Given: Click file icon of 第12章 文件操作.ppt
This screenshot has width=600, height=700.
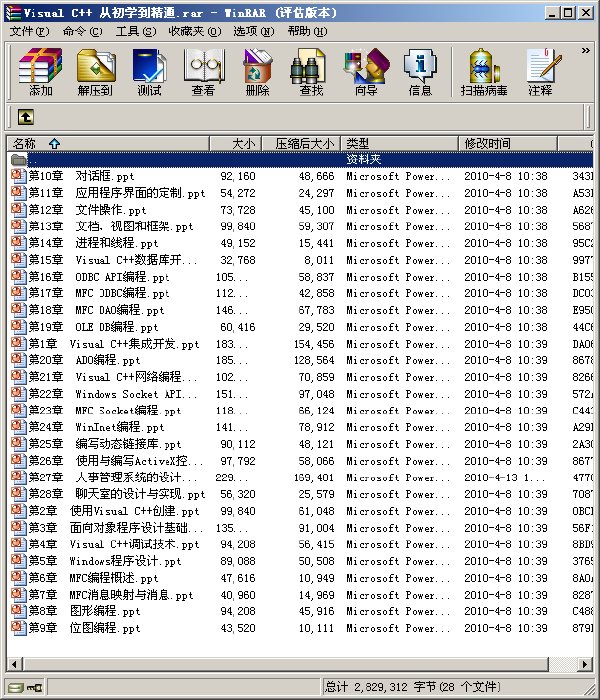Looking at the screenshot, I should 18,210.
